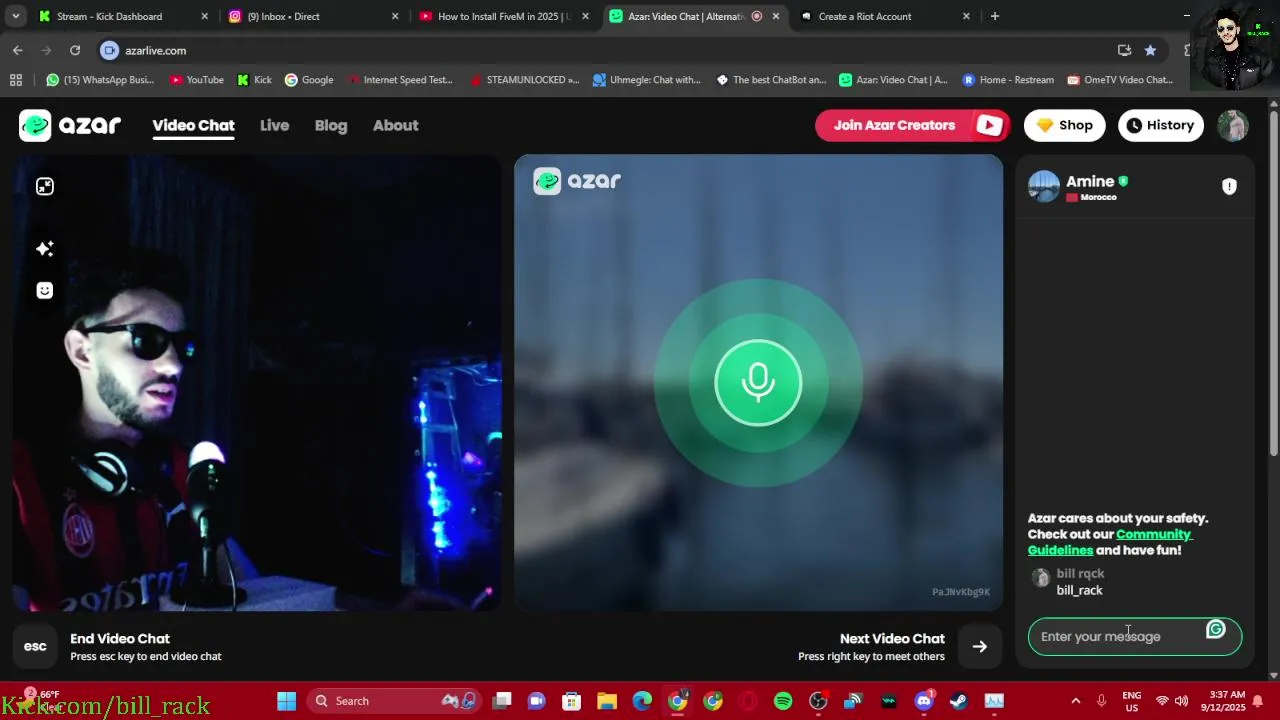Click the translate icon in message box
This screenshot has width=1280, height=720.
[1216, 629]
